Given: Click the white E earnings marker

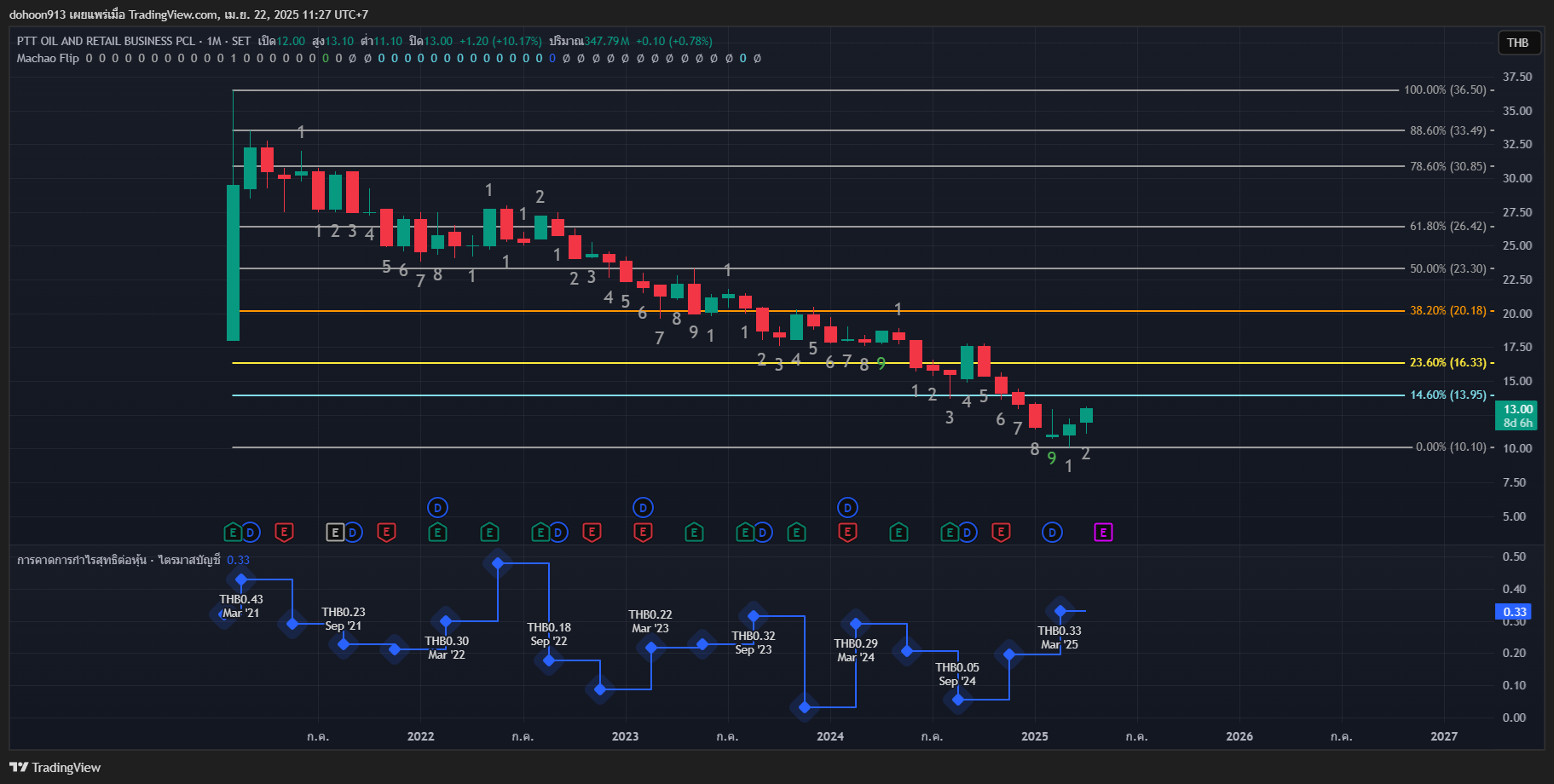Looking at the screenshot, I should point(335,533).
